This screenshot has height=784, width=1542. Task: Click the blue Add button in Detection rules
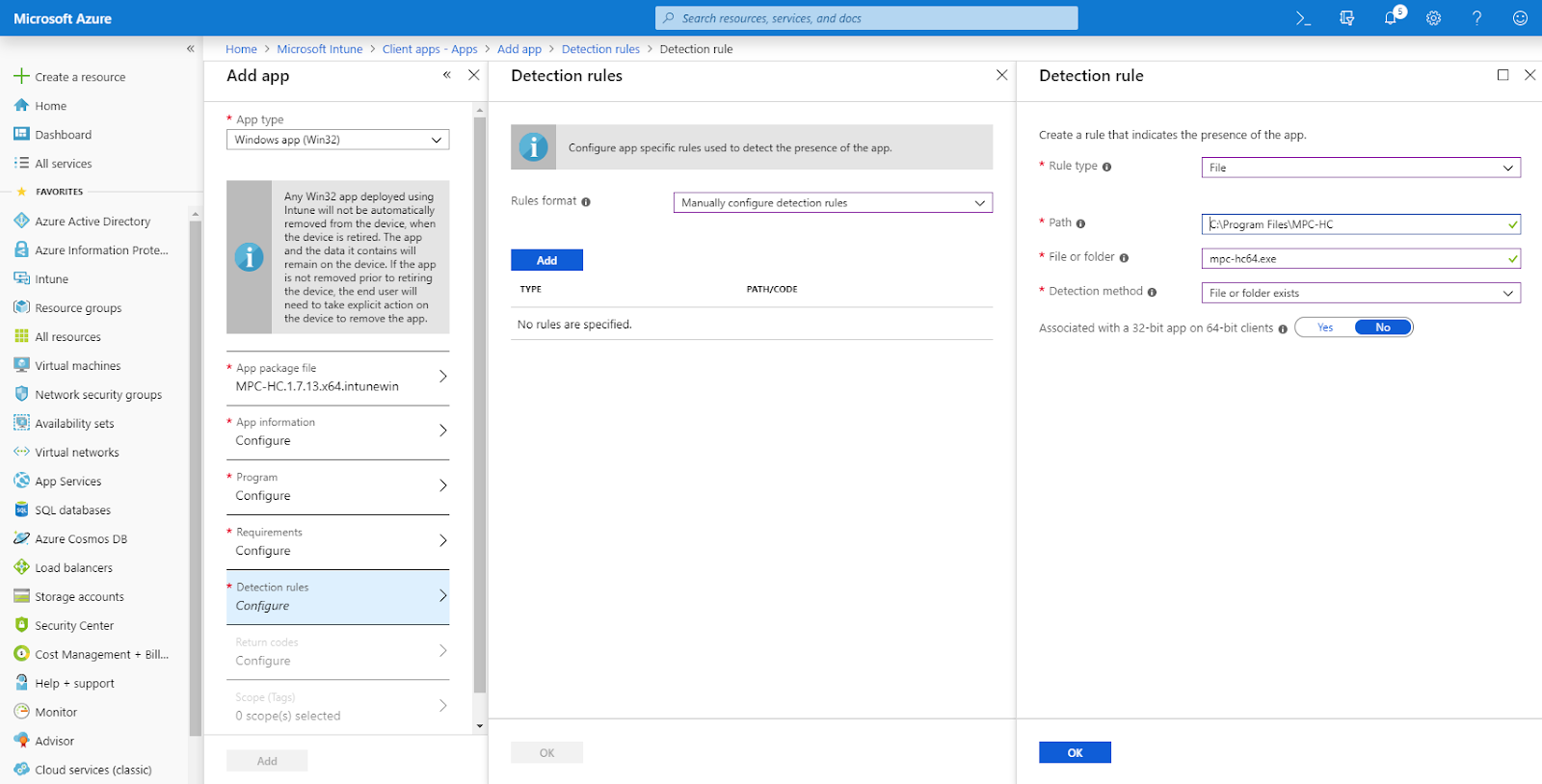[546, 260]
